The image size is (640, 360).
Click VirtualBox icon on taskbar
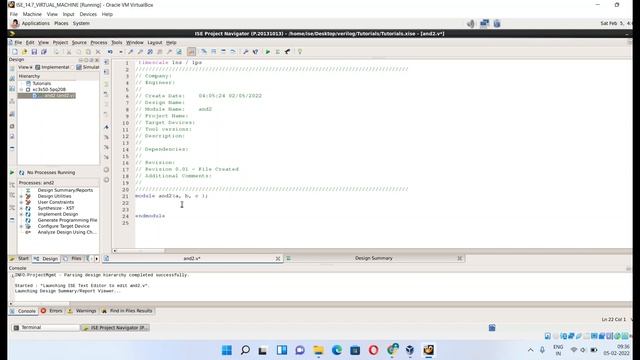[x=410, y=350]
